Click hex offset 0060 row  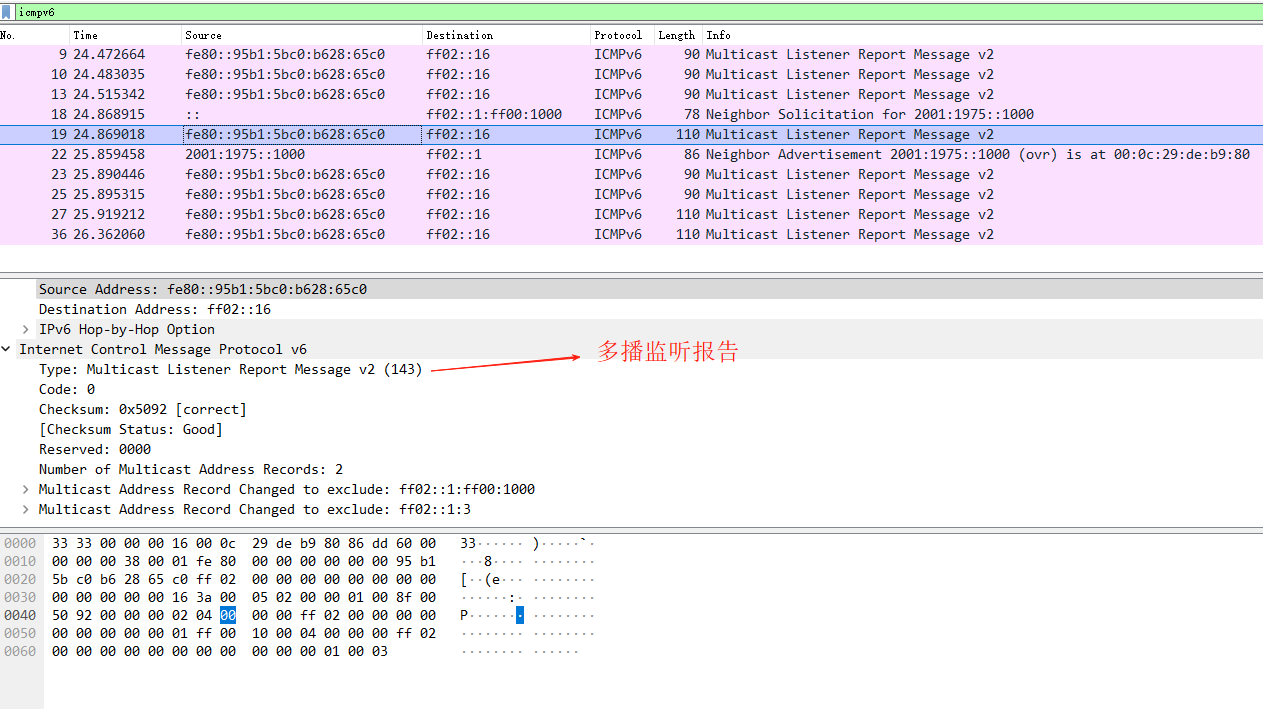click(x=20, y=651)
